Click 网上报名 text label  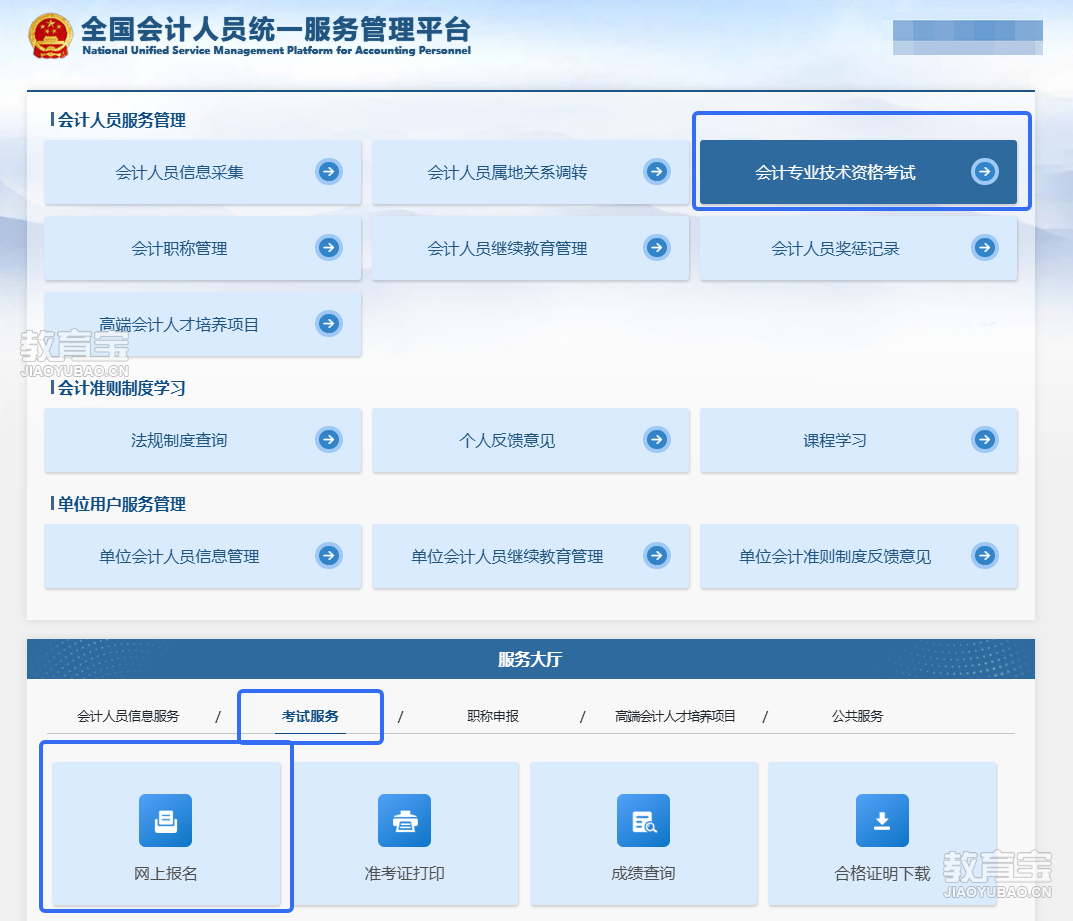[166, 873]
